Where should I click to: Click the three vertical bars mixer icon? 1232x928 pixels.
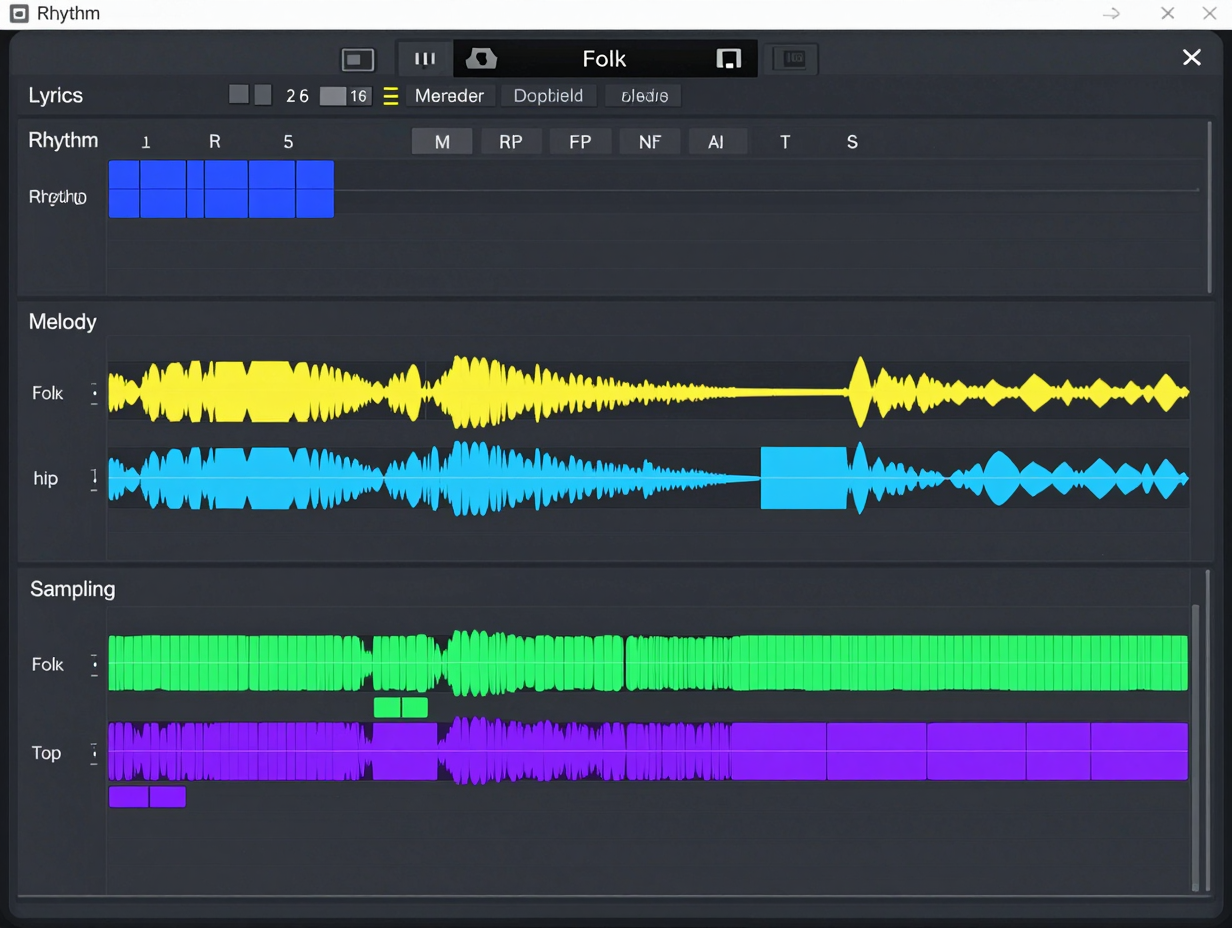[x=425, y=59]
